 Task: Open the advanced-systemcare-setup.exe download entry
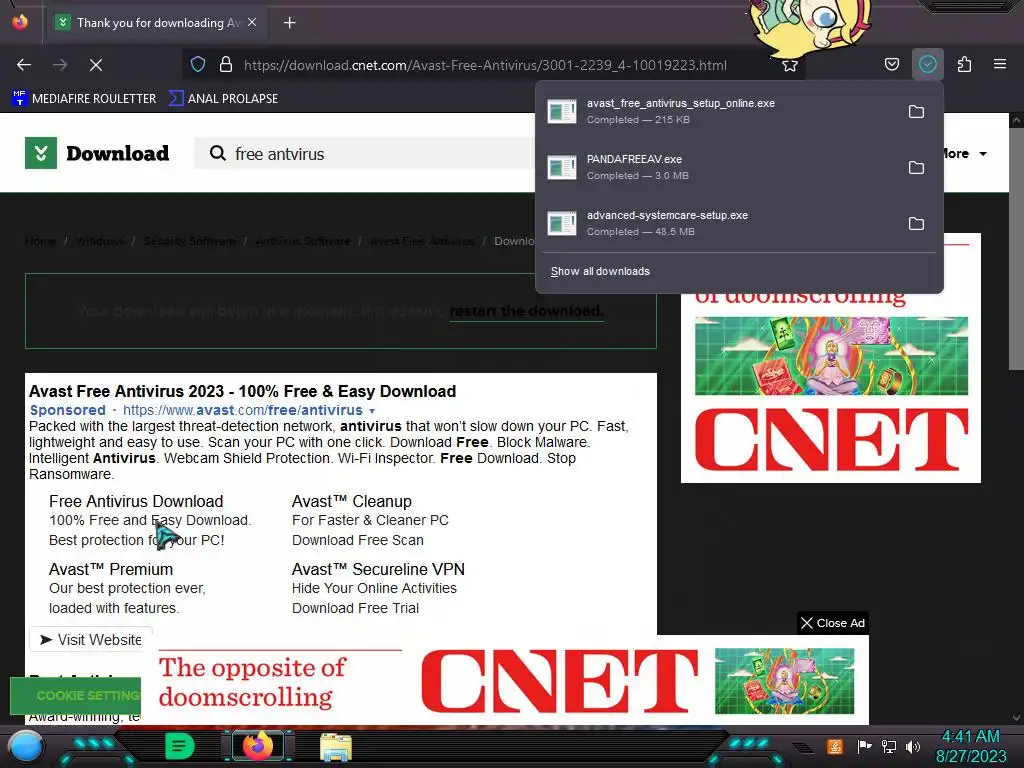click(x=718, y=223)
